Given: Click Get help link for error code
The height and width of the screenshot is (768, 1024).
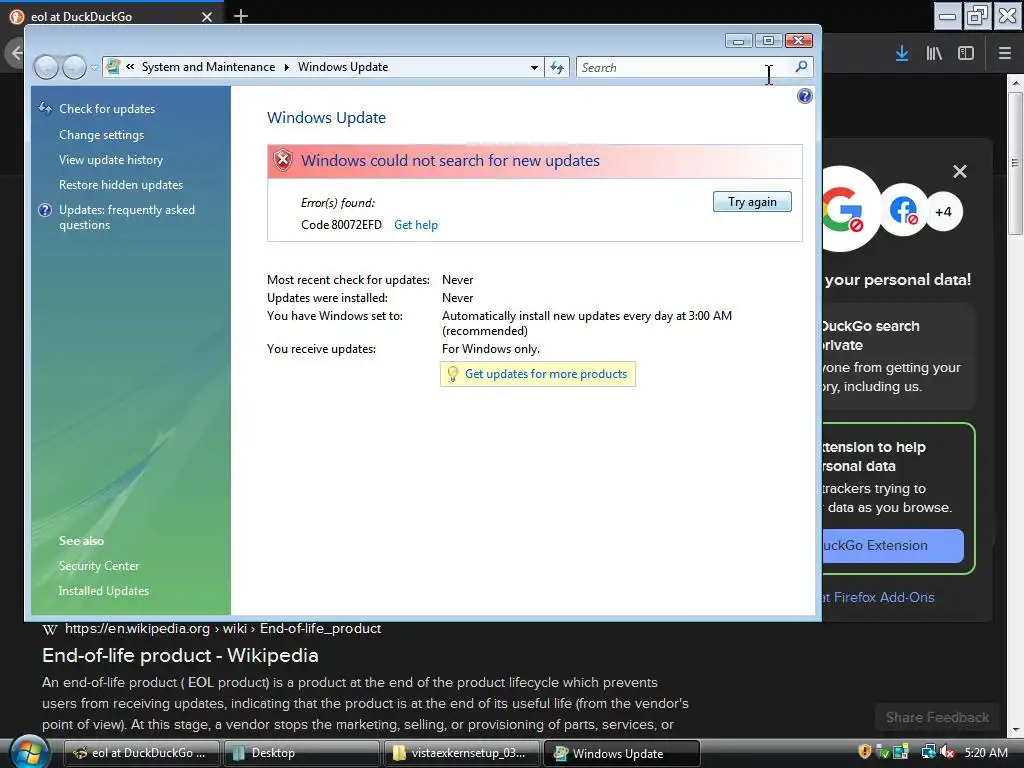Looking at the screenshot, I should coord(416,225).
